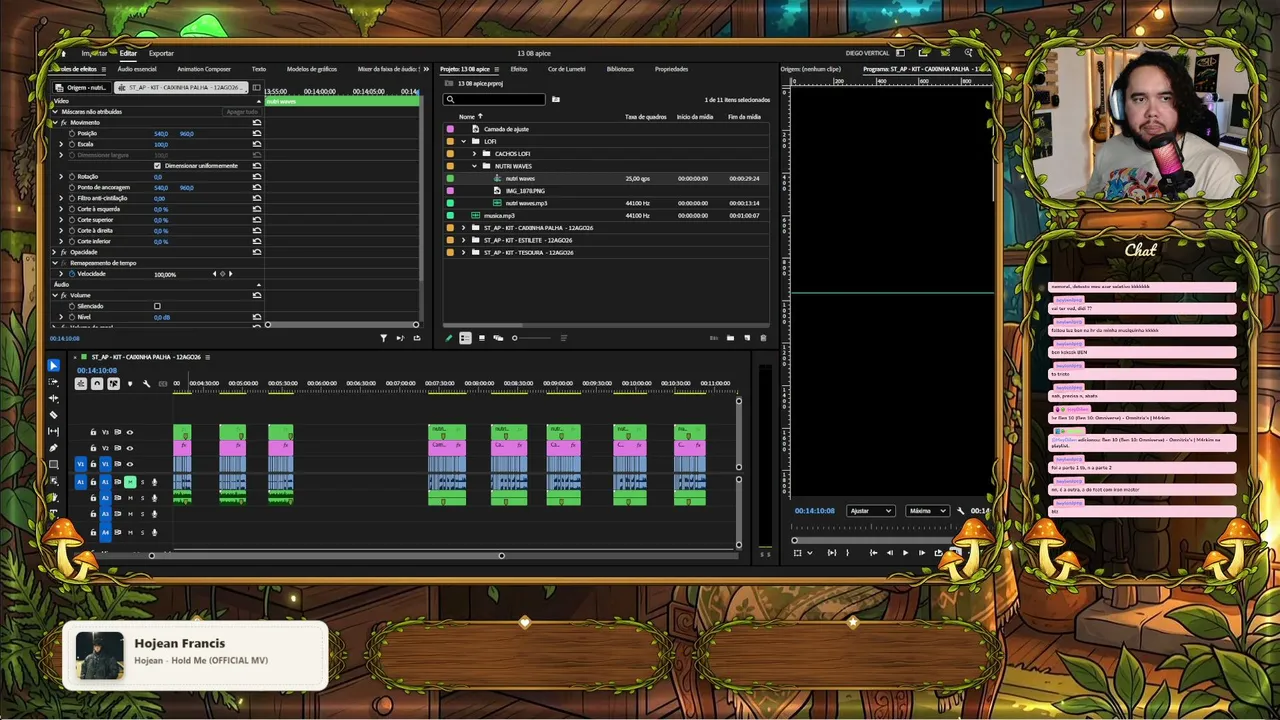Reset the Posição parameter
The image size is (1280, 720).
pyautogui.click(x=257, y=133)
